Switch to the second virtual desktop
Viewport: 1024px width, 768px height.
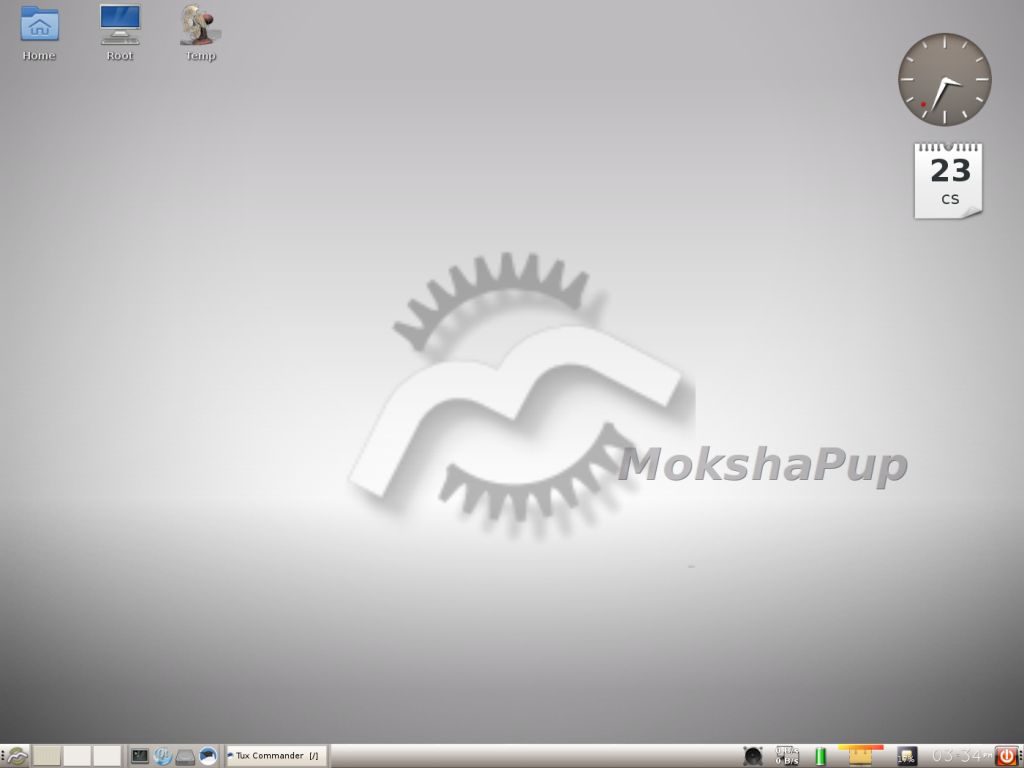tap(77, 756)
